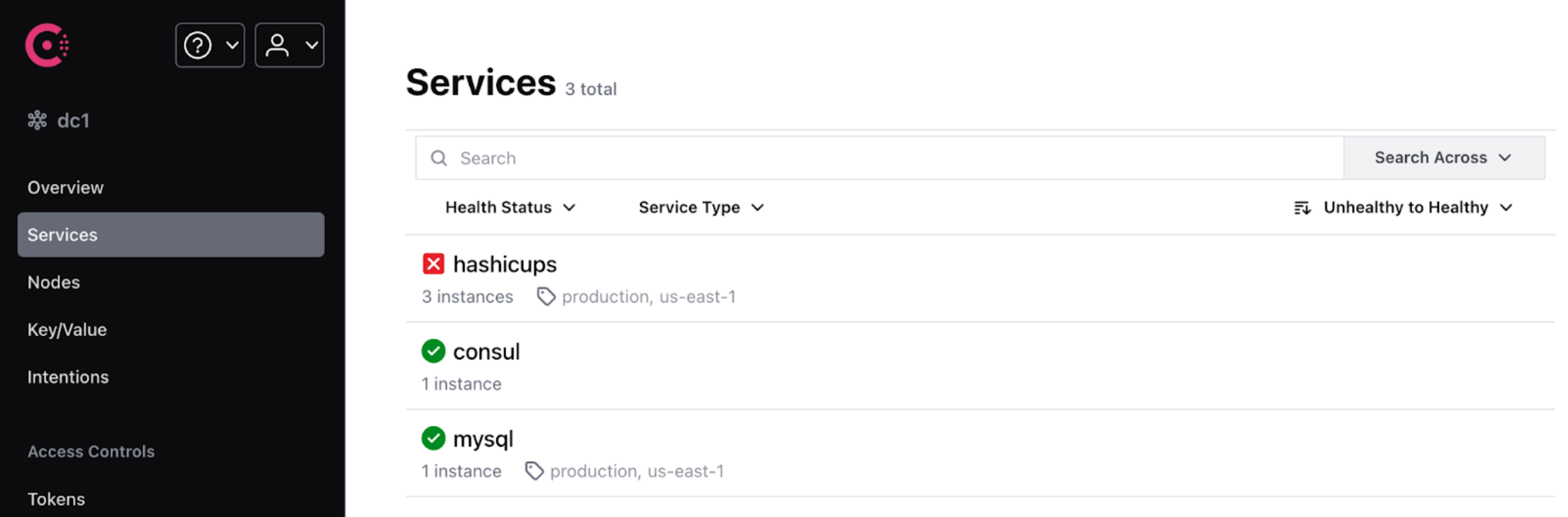Click the red failing status icon beside hashicups
The height and width of the screenshot is (517, 1568).
tap(433, 264)
